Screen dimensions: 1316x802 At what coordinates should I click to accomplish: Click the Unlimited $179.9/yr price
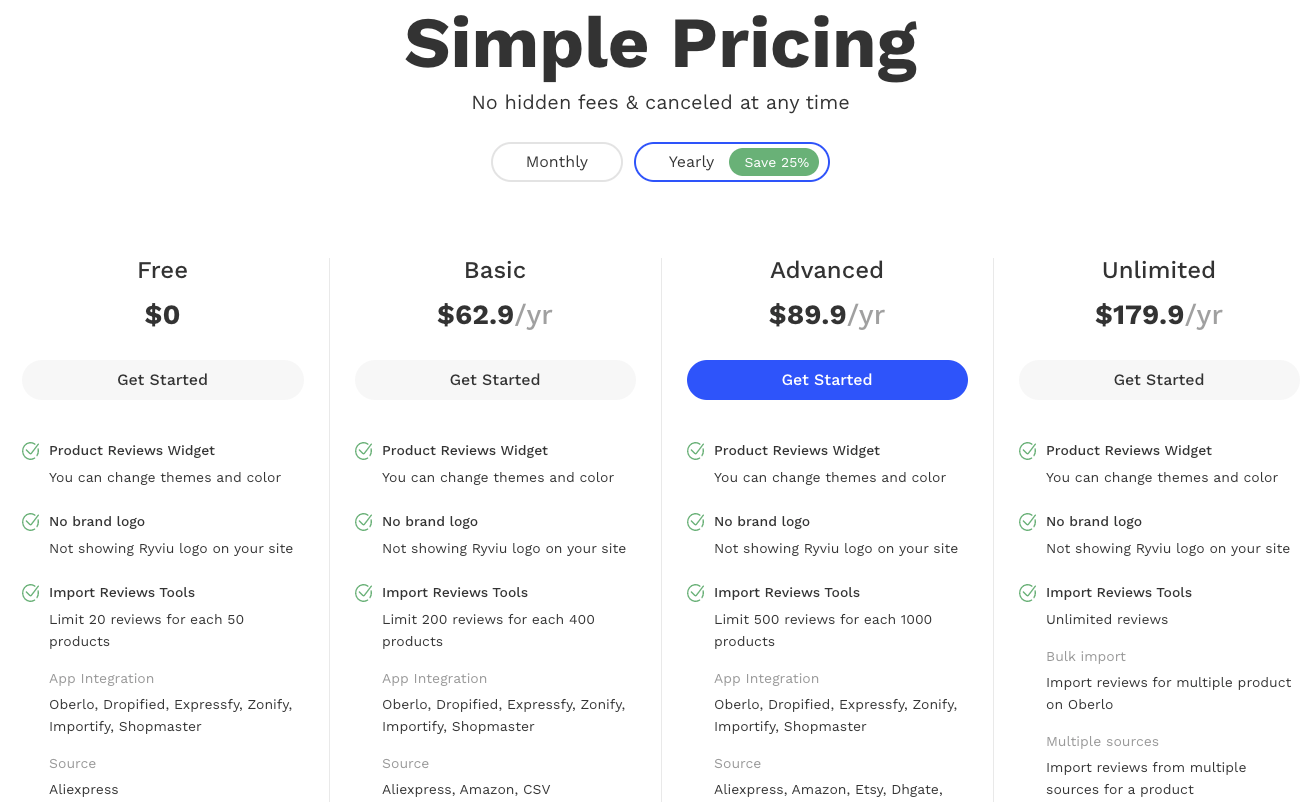(x=1159, y=315)
